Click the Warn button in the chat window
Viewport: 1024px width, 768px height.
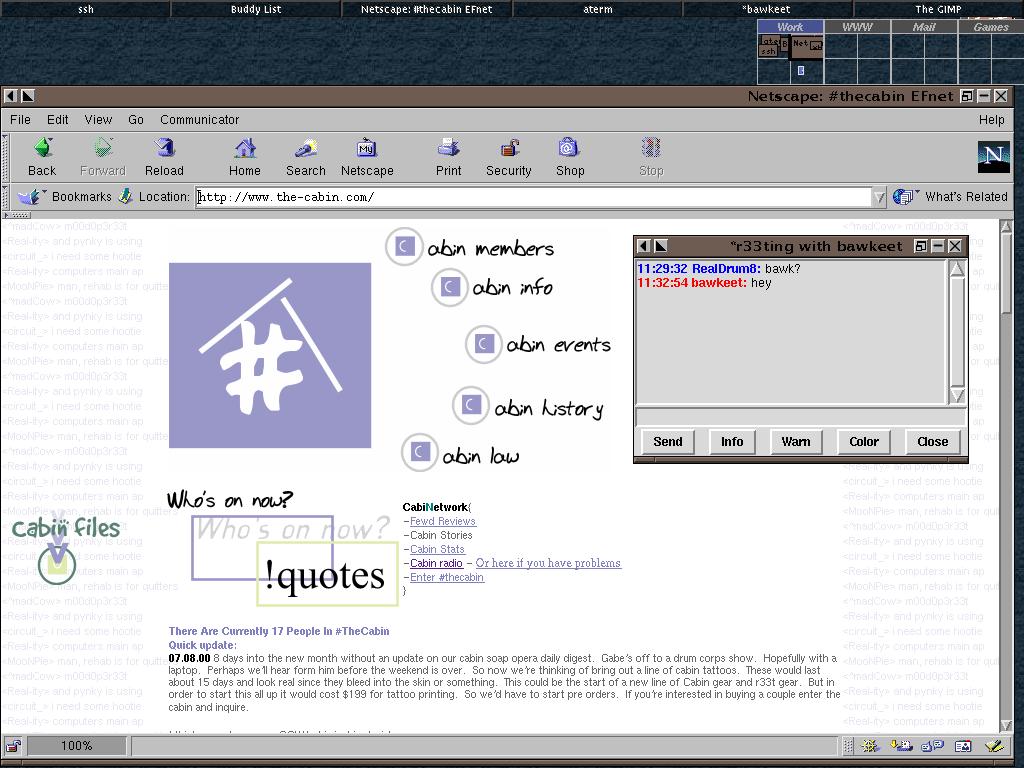click(x=796, y=441)
